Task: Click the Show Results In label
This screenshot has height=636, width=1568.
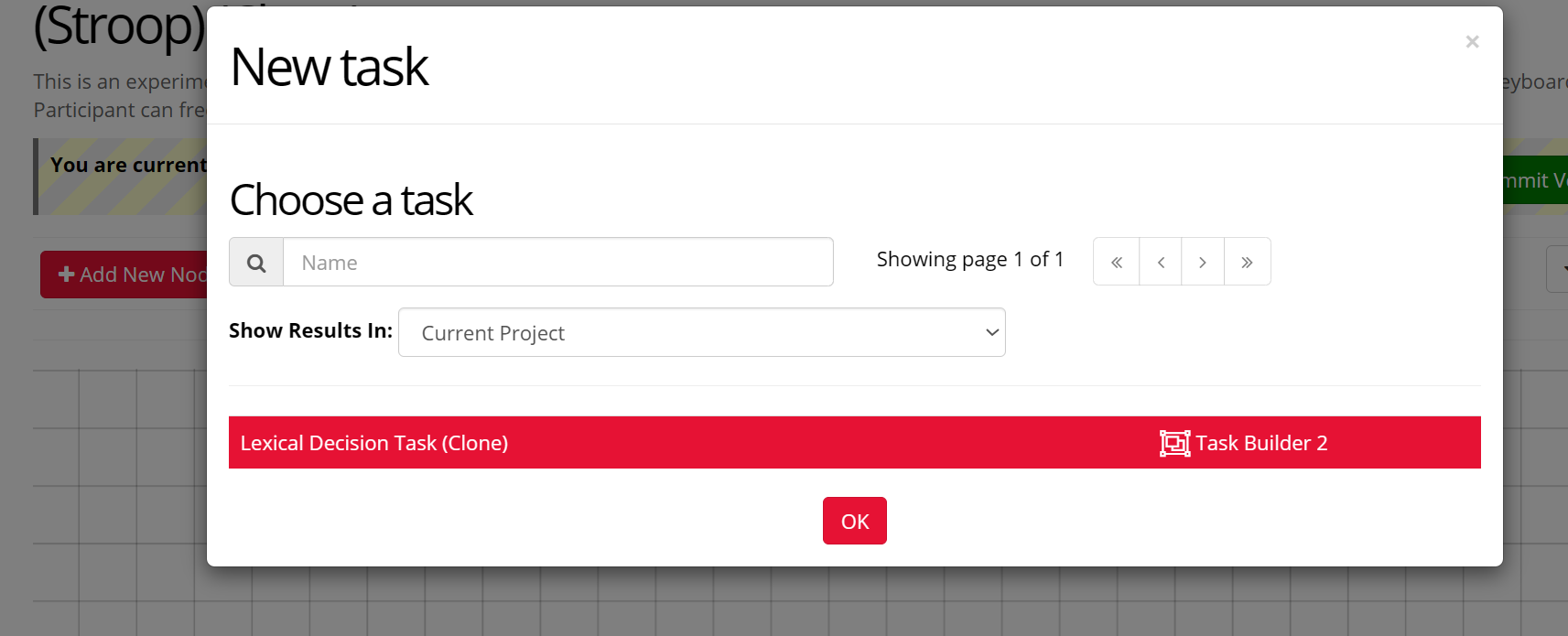Action: click(x=310, y=331)
